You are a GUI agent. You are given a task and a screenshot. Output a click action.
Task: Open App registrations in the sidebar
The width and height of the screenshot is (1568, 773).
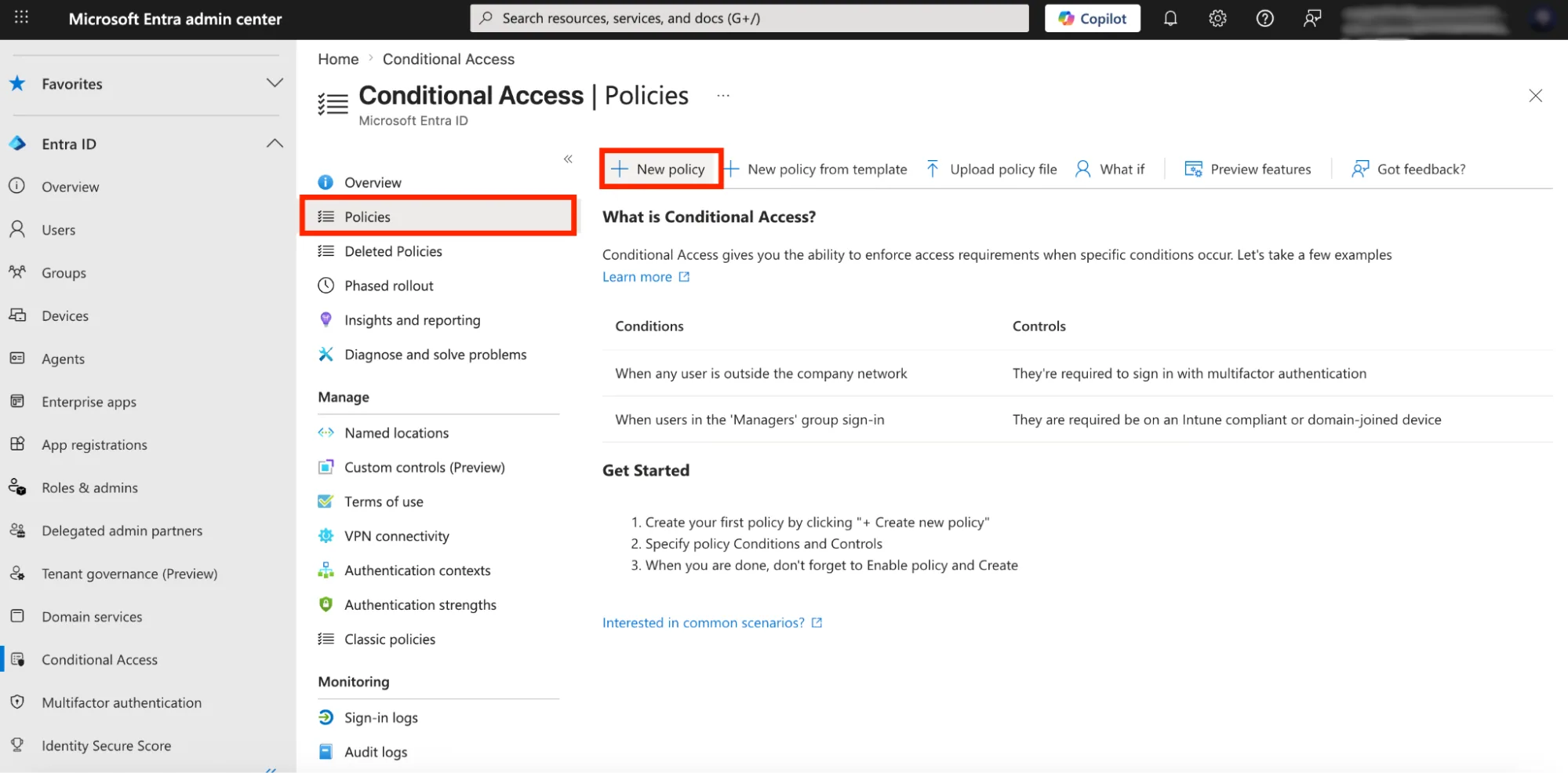(94, 445)
